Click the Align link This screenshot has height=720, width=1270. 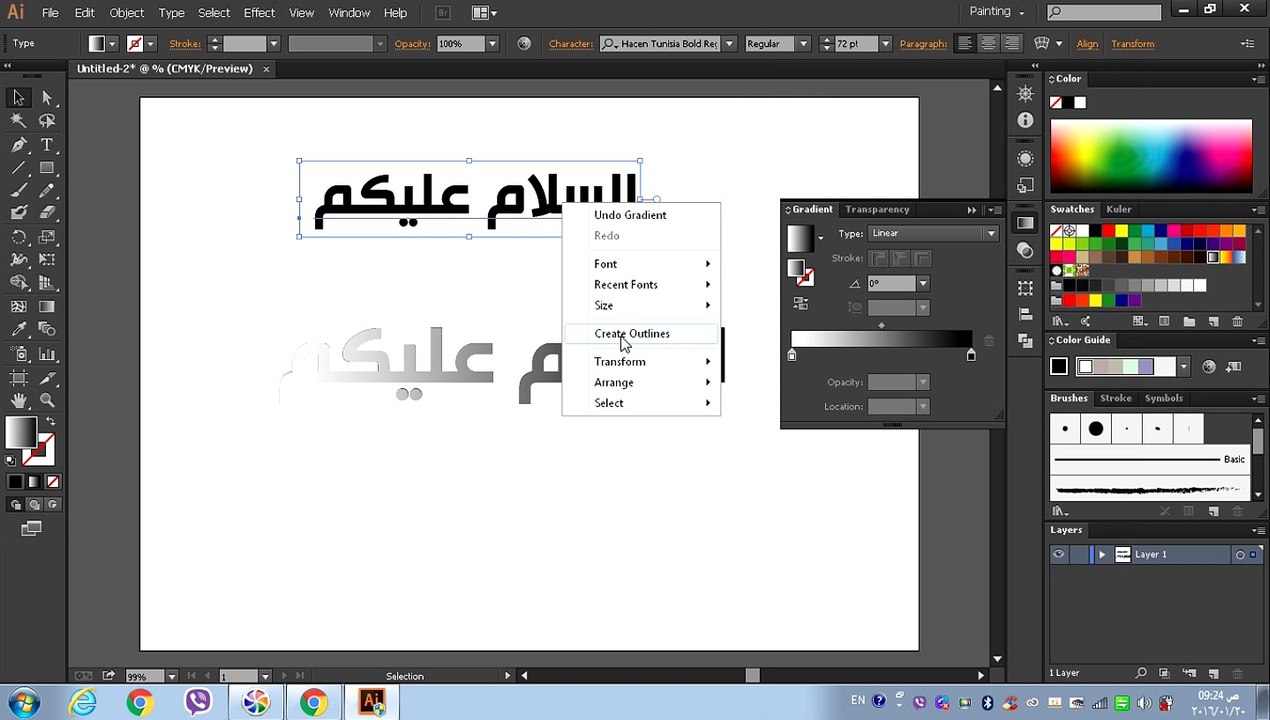coord(1087,44)
